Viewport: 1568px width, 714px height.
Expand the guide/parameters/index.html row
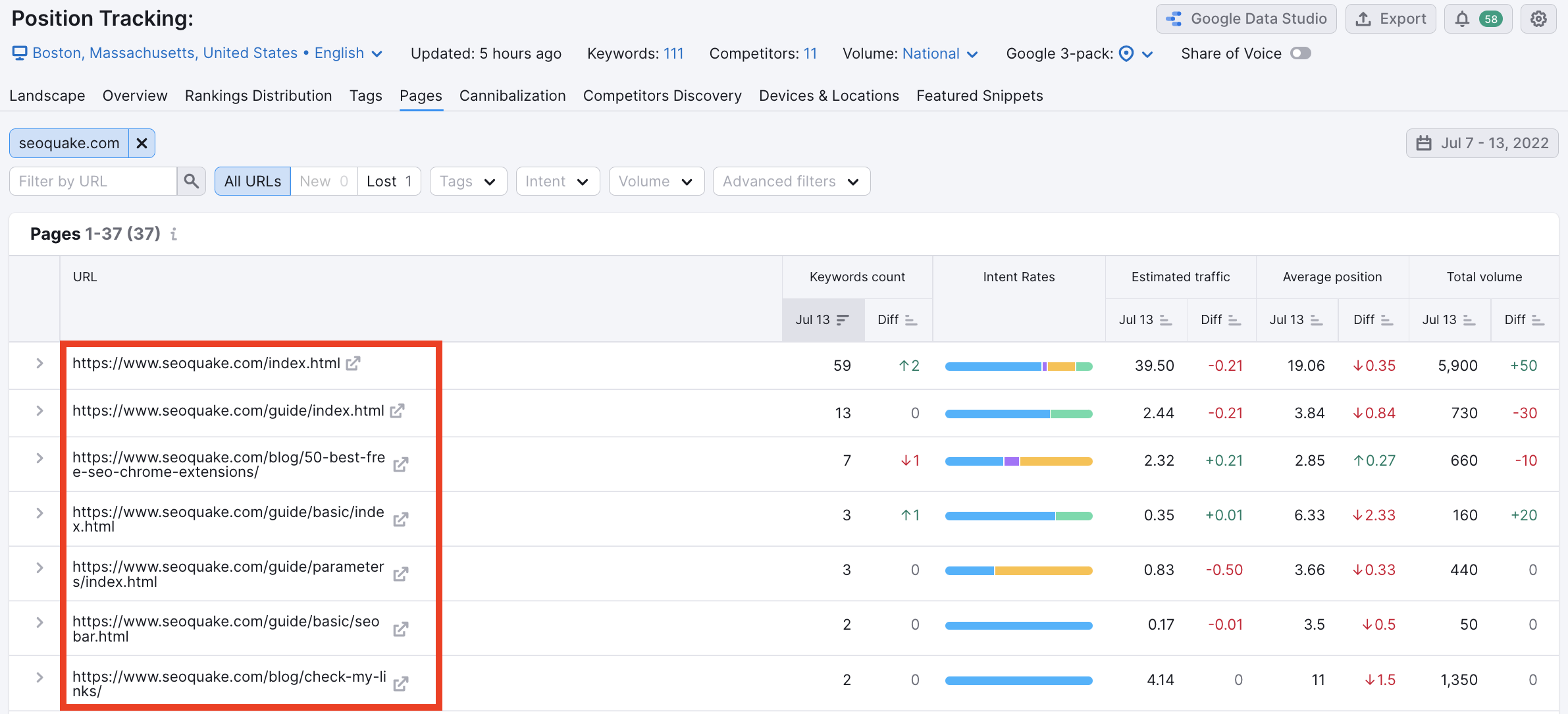[39, 568]
